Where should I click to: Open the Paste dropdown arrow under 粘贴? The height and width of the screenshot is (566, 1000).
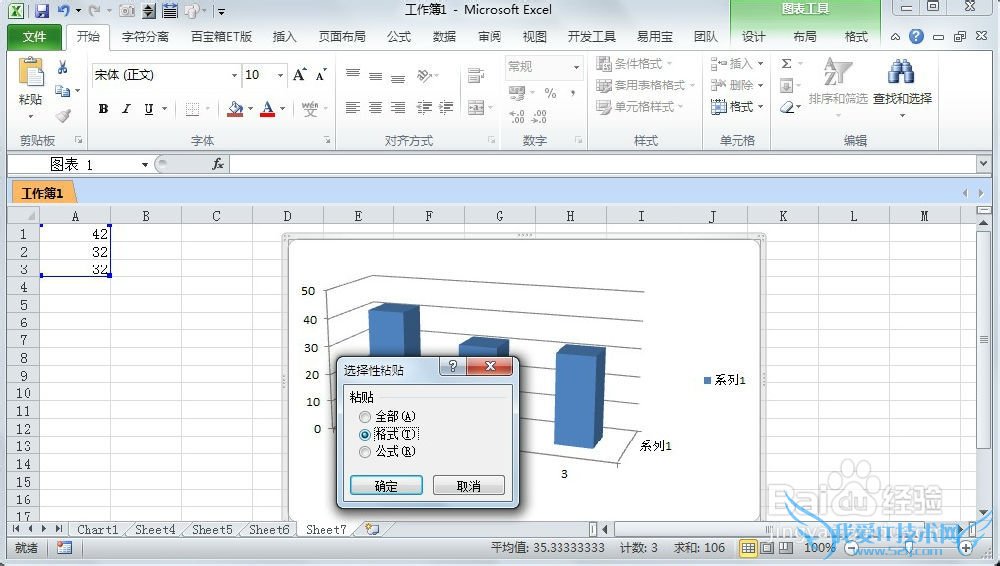pyautogui.click(x=31, y=117)
